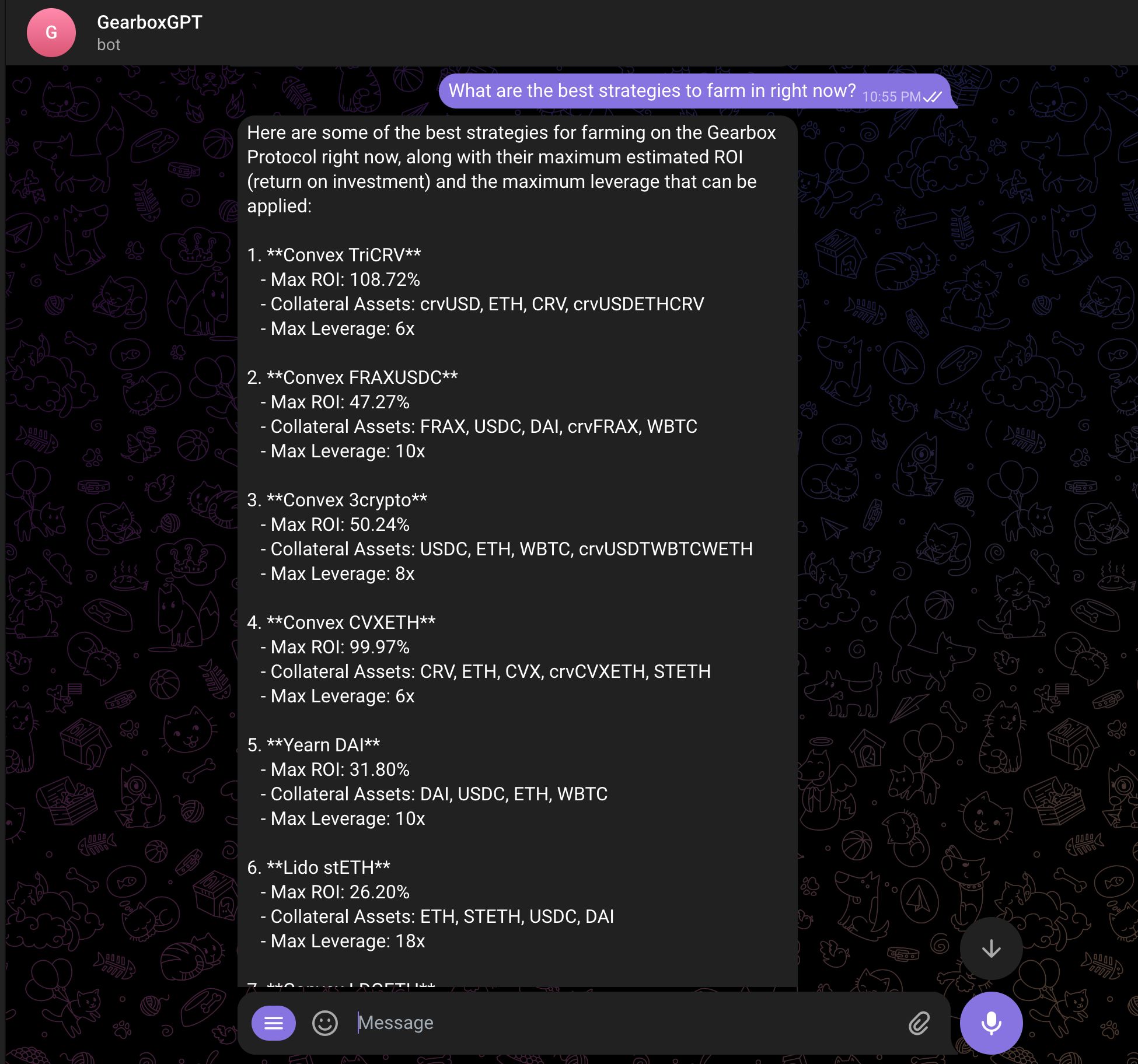Click 'Max ROI: 31.80%' line

coord(335,769)
